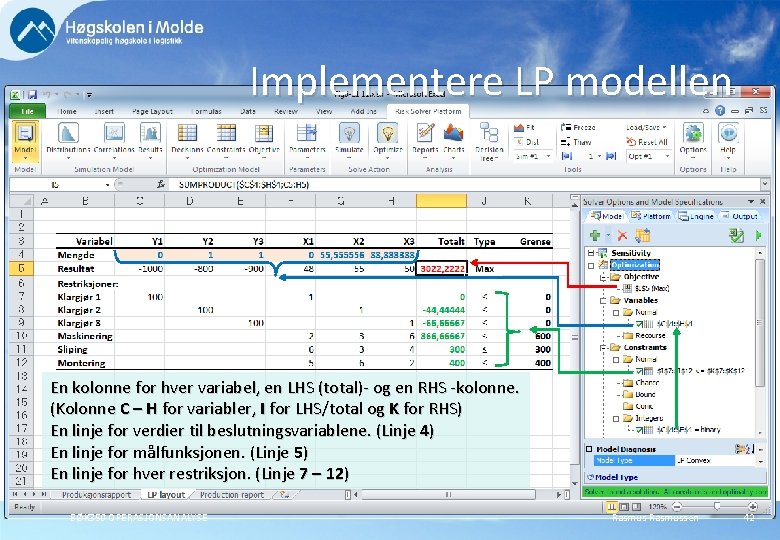The height and width of the screenshot is (540, 780).
Task: Switch to the Formulas ribbon tab
Action: (x=206, y=111)
